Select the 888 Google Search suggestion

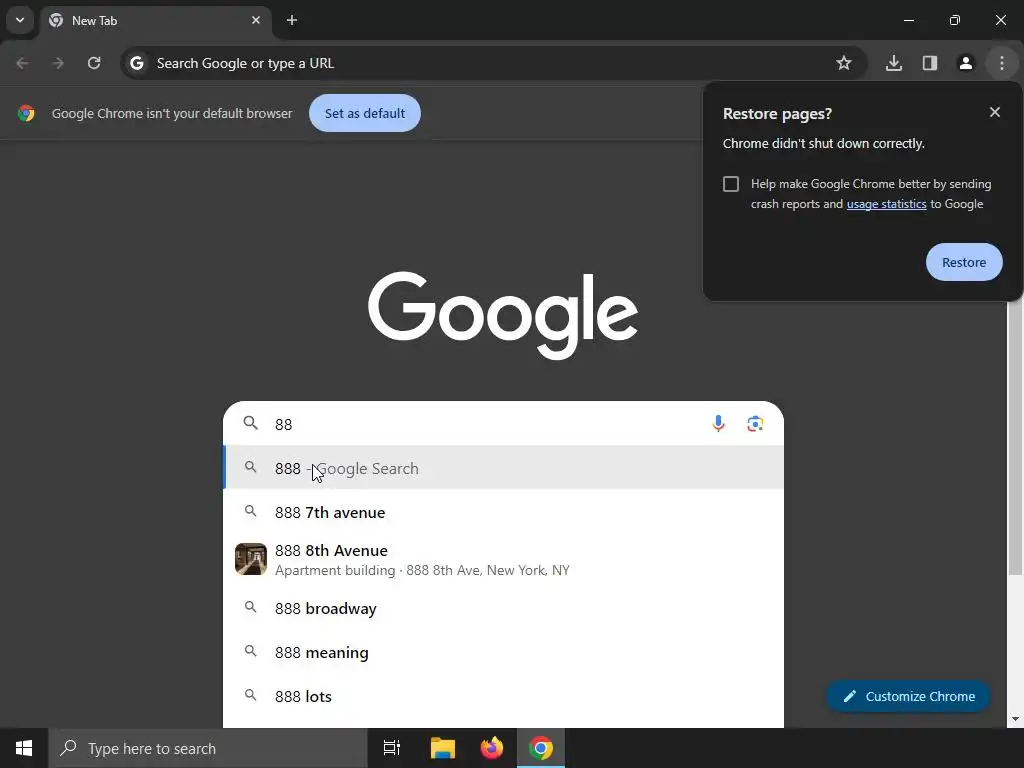click(x=503, y=468)
